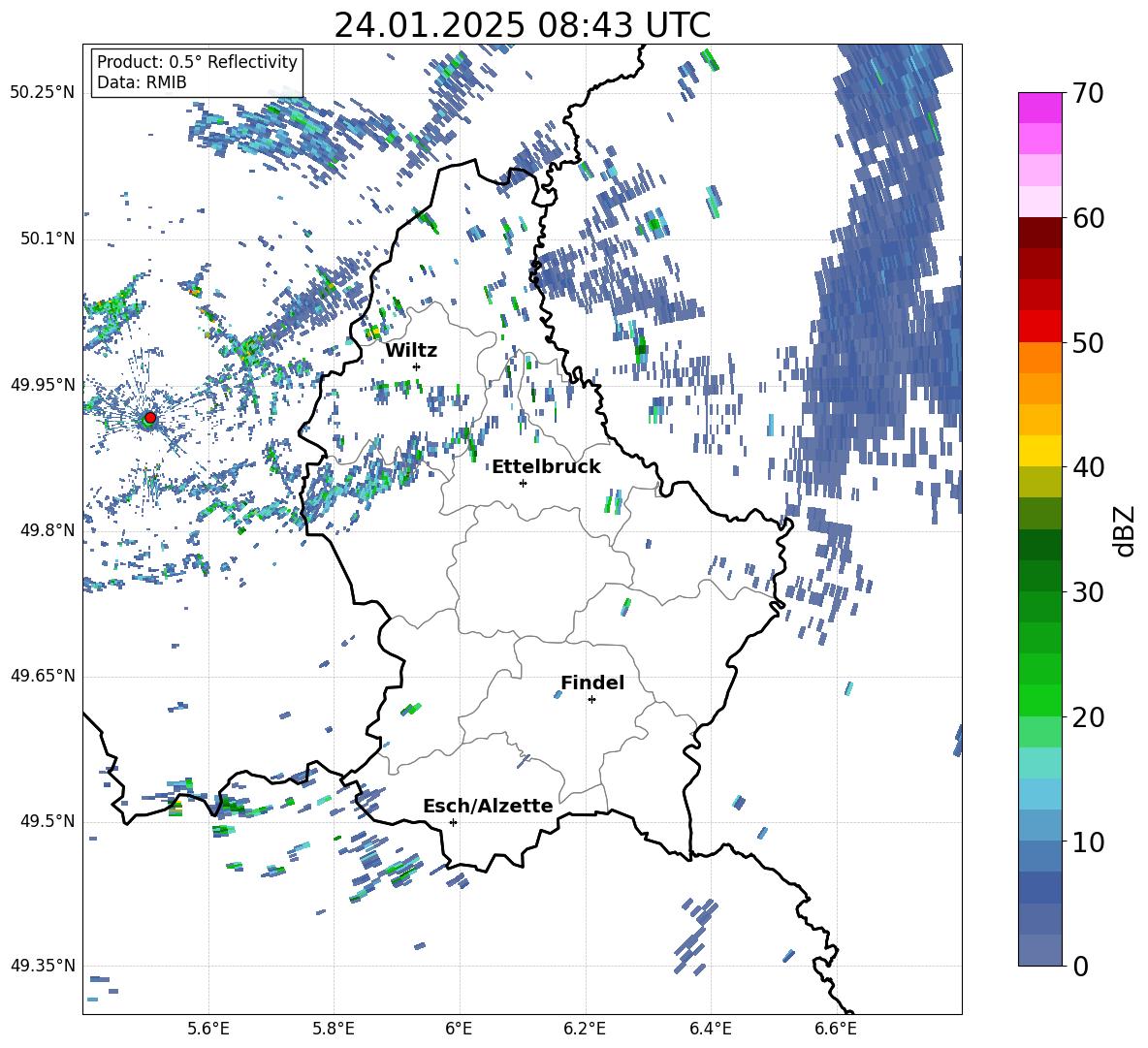
Task: Click the colorbar 20 tick label
Action: 1088,716
